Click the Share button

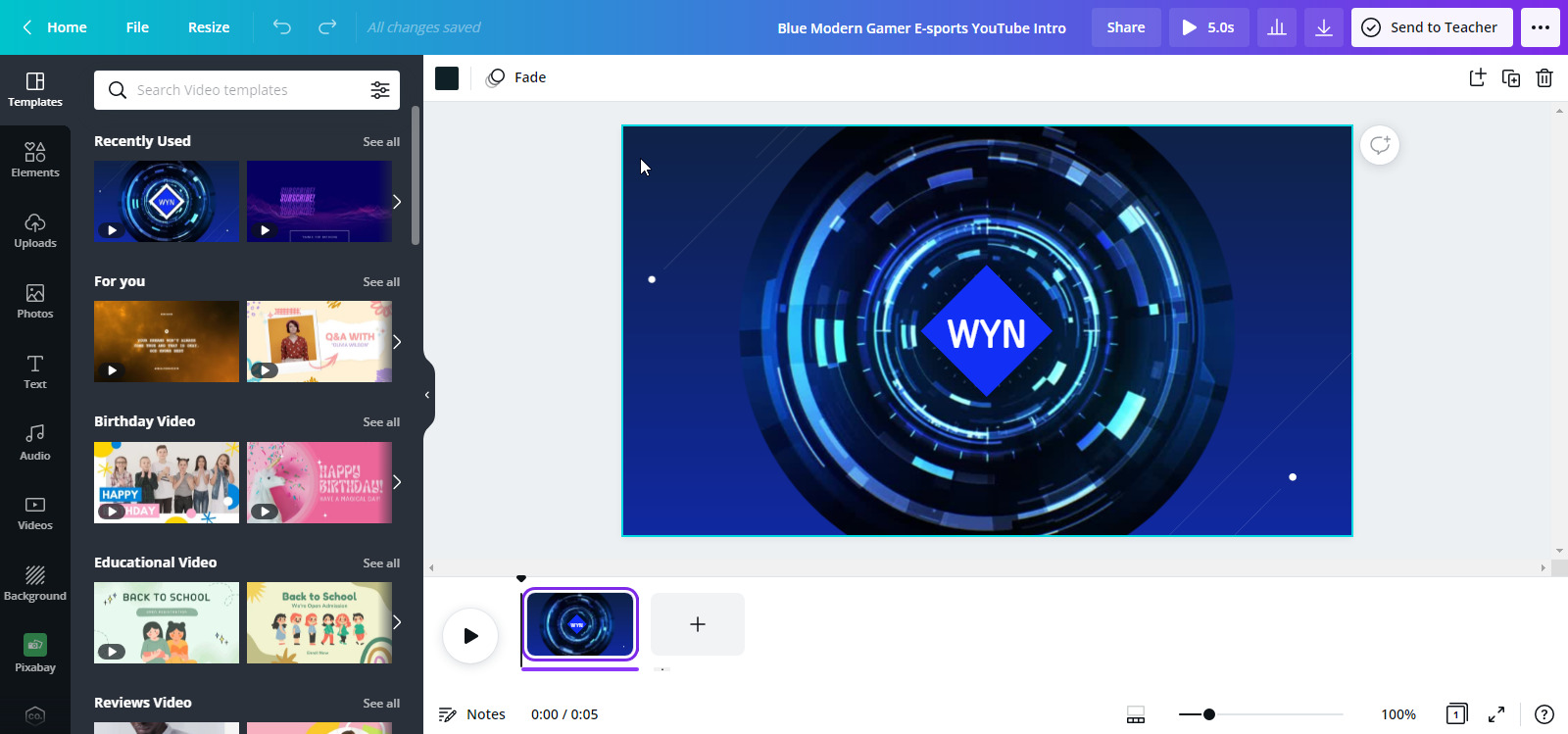(x=1126, y=27)
